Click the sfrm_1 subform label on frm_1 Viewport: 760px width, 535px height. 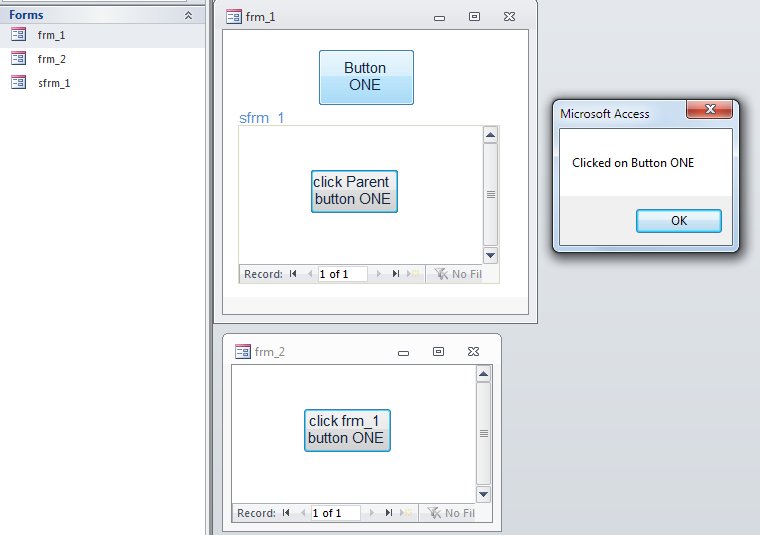point(262,118)
